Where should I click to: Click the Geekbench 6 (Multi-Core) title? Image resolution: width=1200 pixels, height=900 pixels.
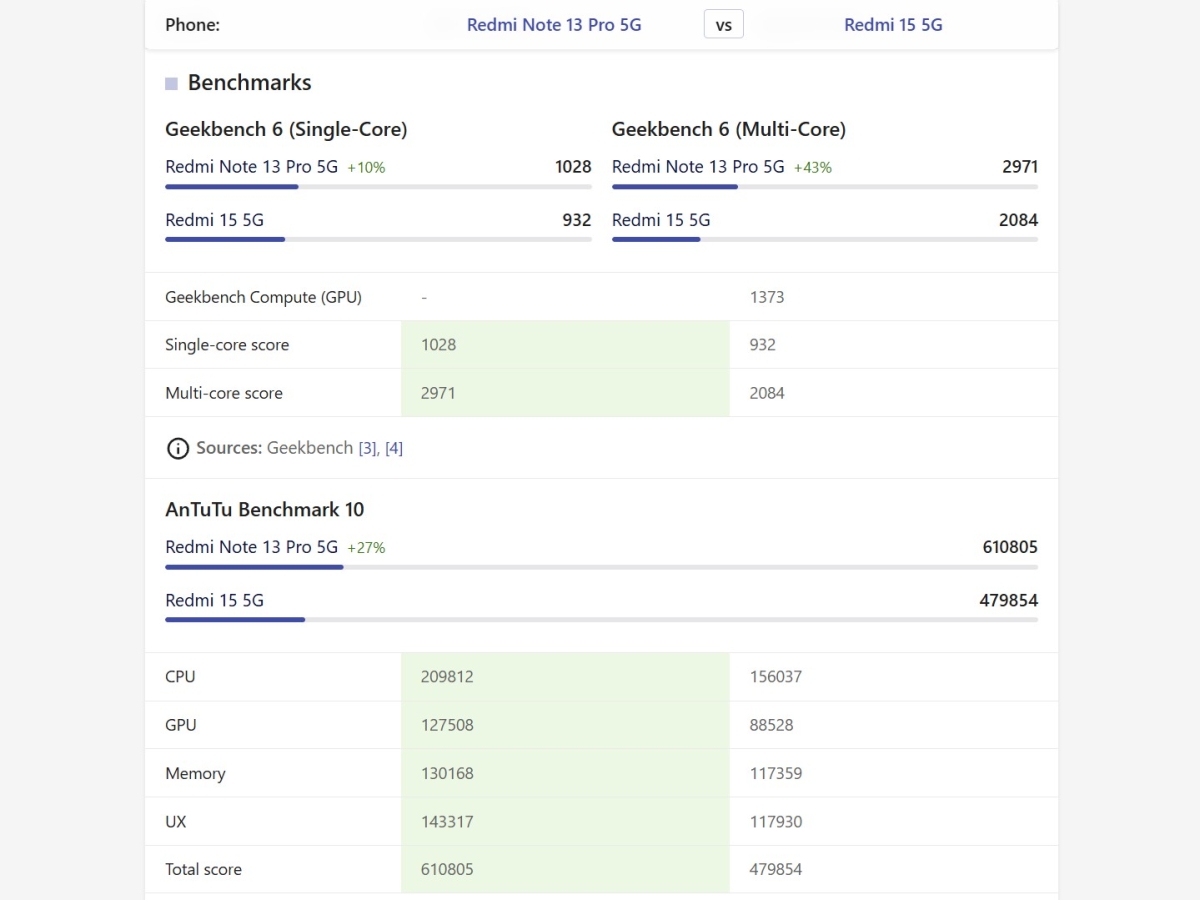tap(728, 129)
